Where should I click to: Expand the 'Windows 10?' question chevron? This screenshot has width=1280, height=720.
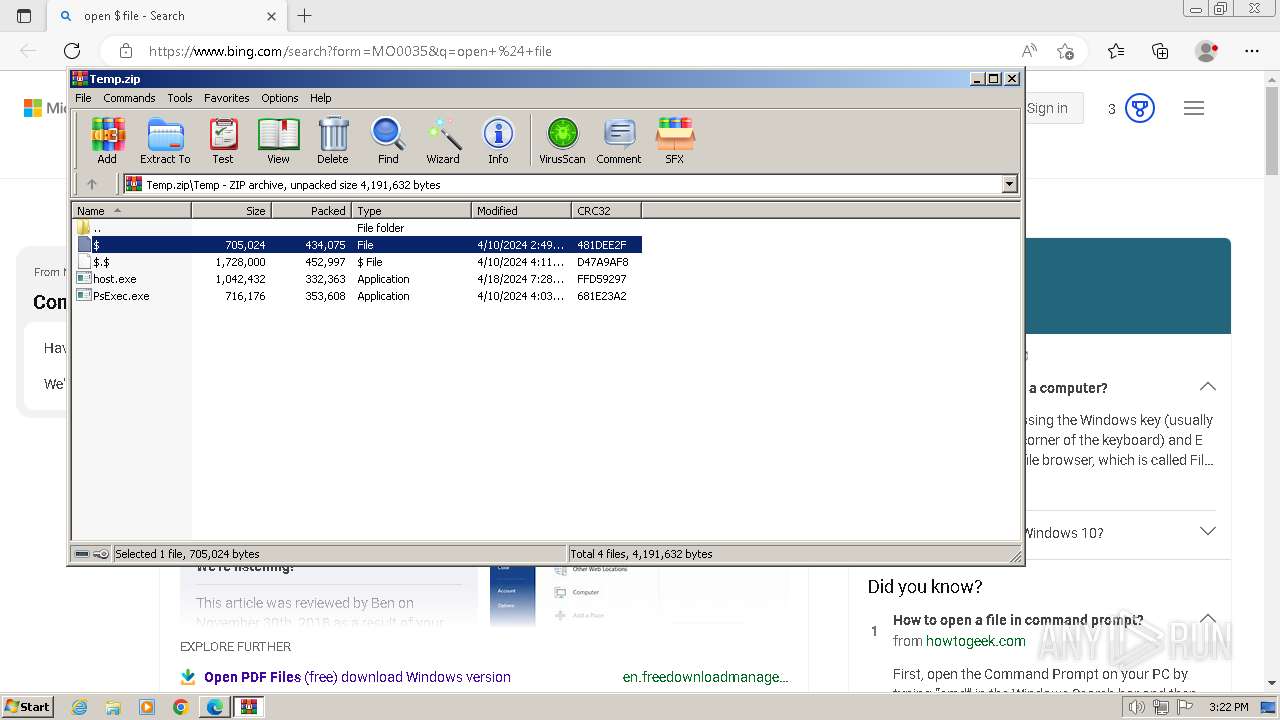(x=1208, y=532)
